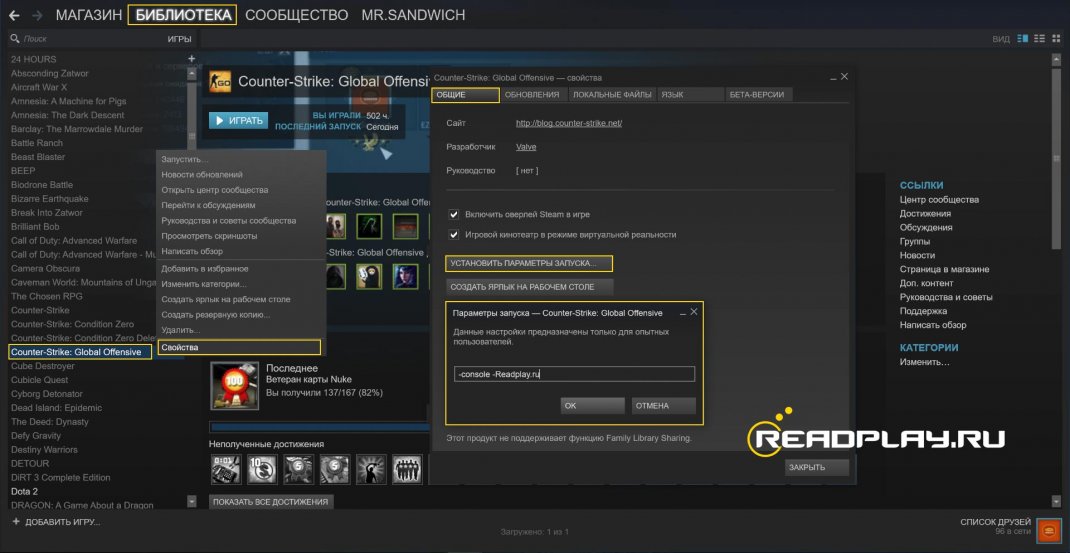Close the launch options dialog
Viewport: 1070px width, 553px height.
point(694,312)
